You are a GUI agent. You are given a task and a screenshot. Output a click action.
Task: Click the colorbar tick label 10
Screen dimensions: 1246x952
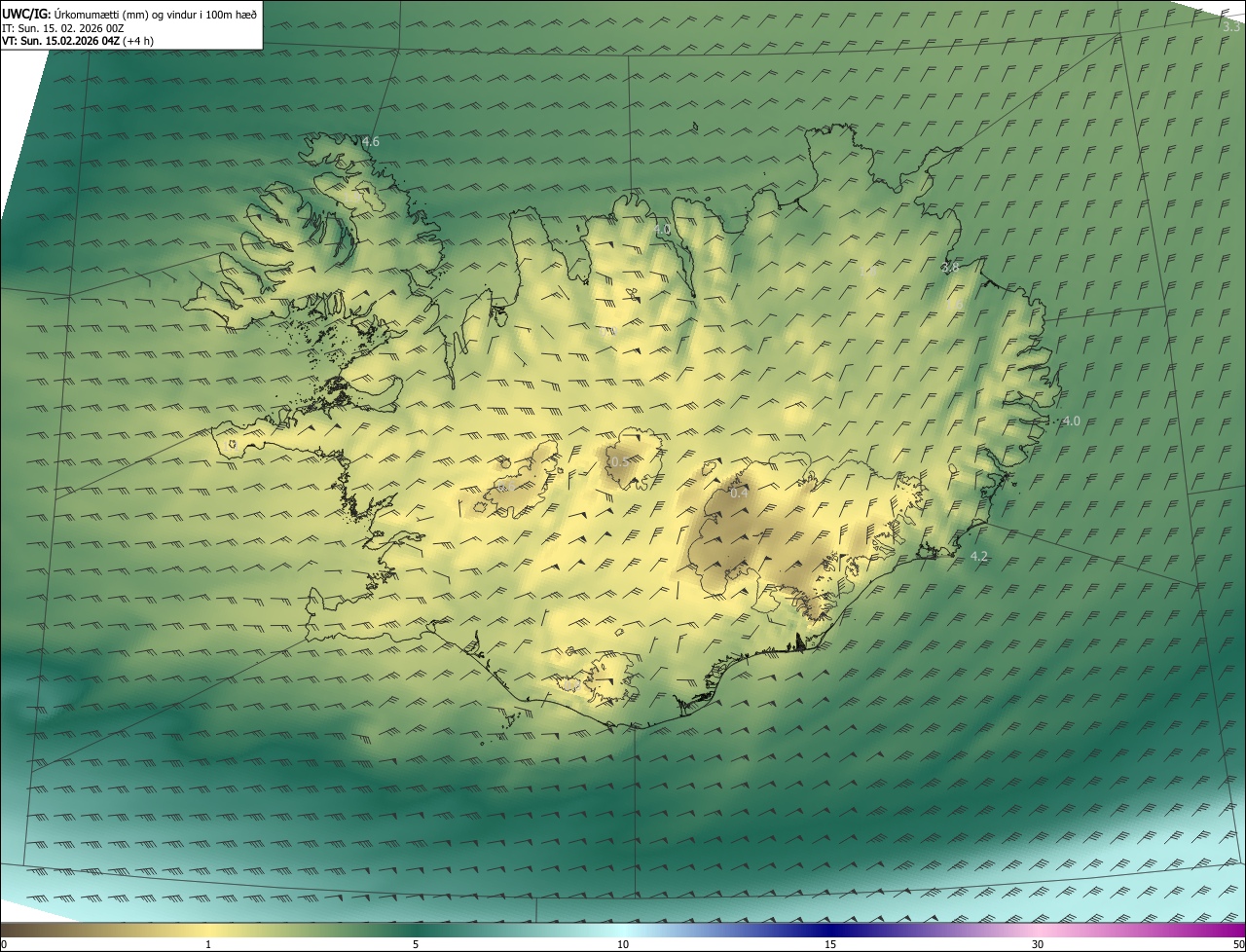pos(623,944)
